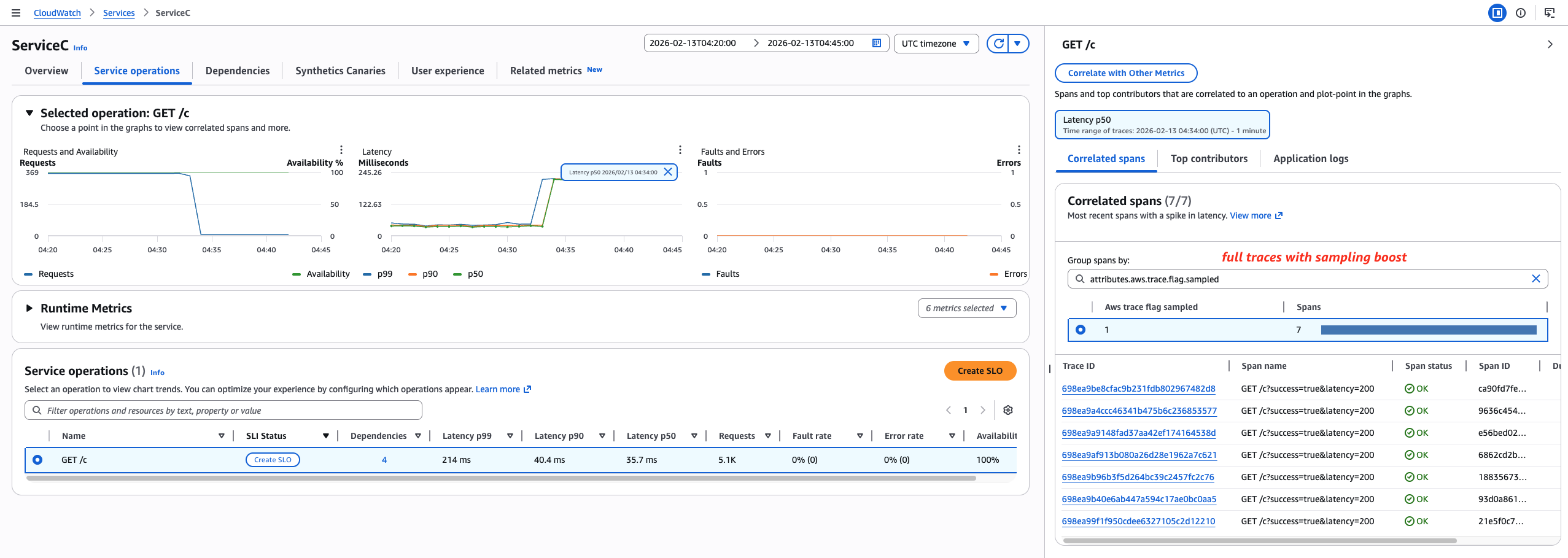Select trace flag sampled value 1 radio
The image size is (1568, 558).
(x=1081, y=330)
